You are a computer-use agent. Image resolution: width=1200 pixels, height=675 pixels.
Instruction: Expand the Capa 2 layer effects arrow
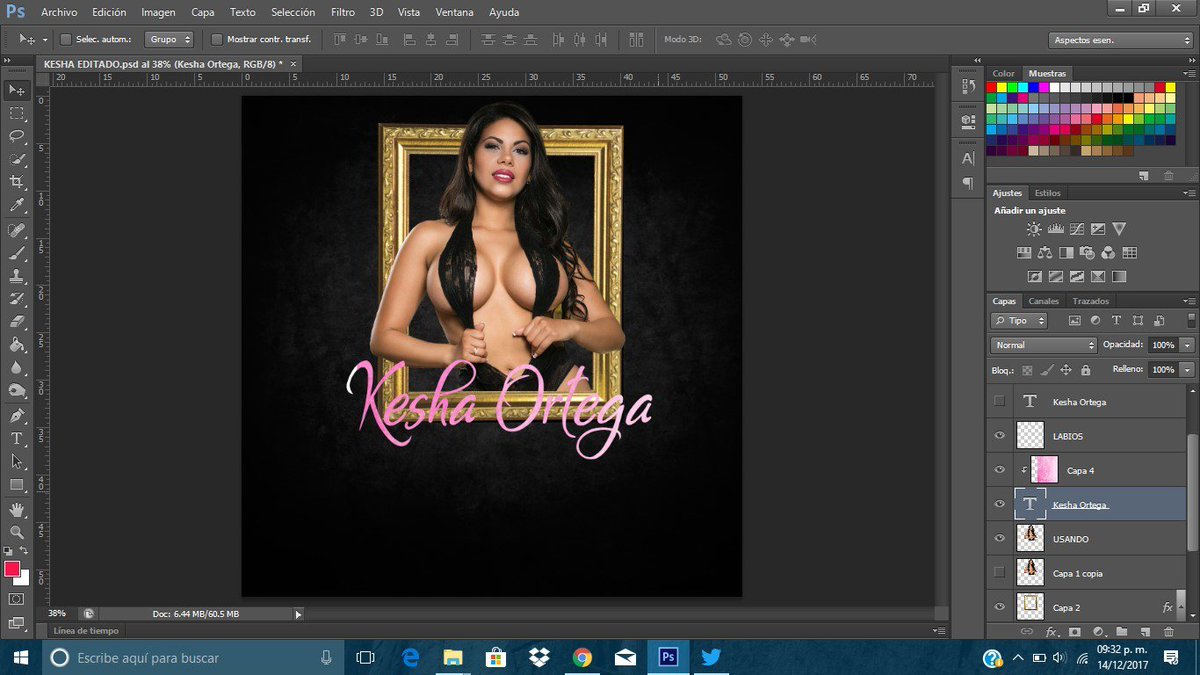point(1182,607)
